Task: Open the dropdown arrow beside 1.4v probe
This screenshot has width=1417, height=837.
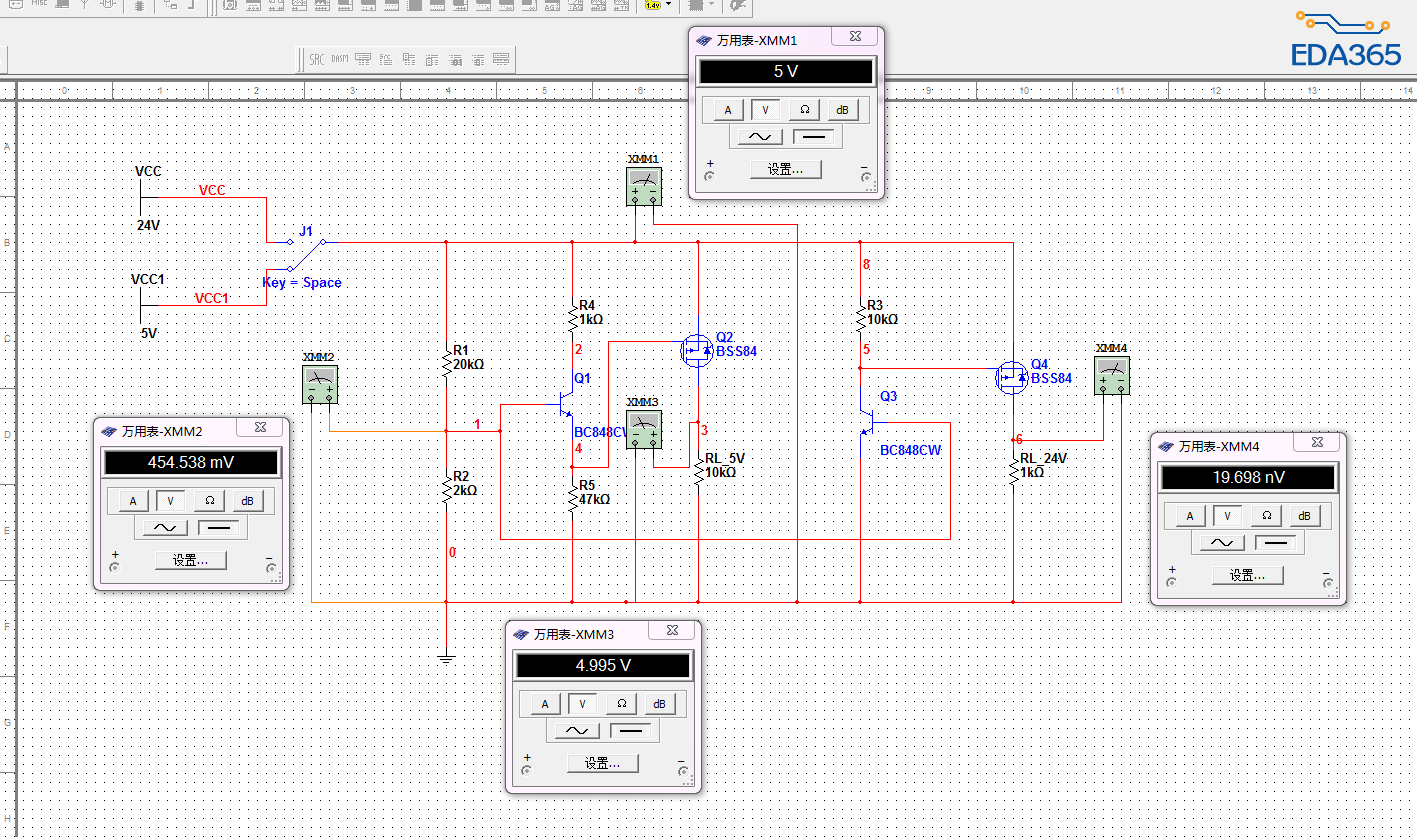Action: click(x=669, y=6)
